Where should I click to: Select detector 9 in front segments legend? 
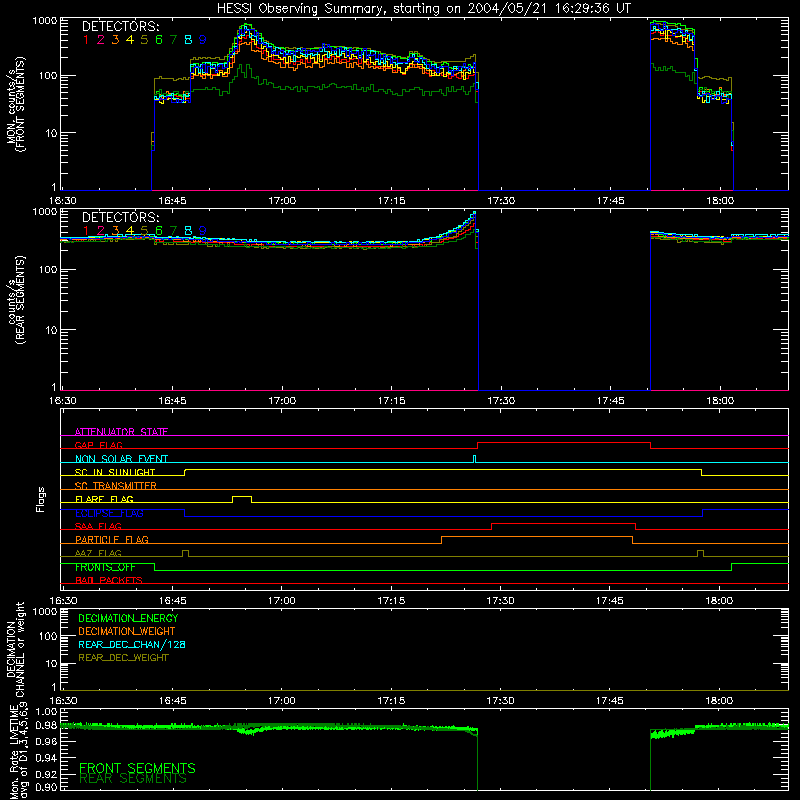pyautogui.click(x=203, y=40)
